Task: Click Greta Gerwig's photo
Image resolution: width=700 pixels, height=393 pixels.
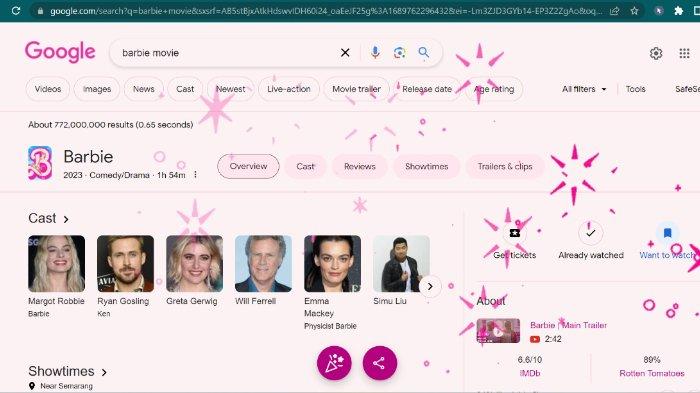Action: click(195, 263)
